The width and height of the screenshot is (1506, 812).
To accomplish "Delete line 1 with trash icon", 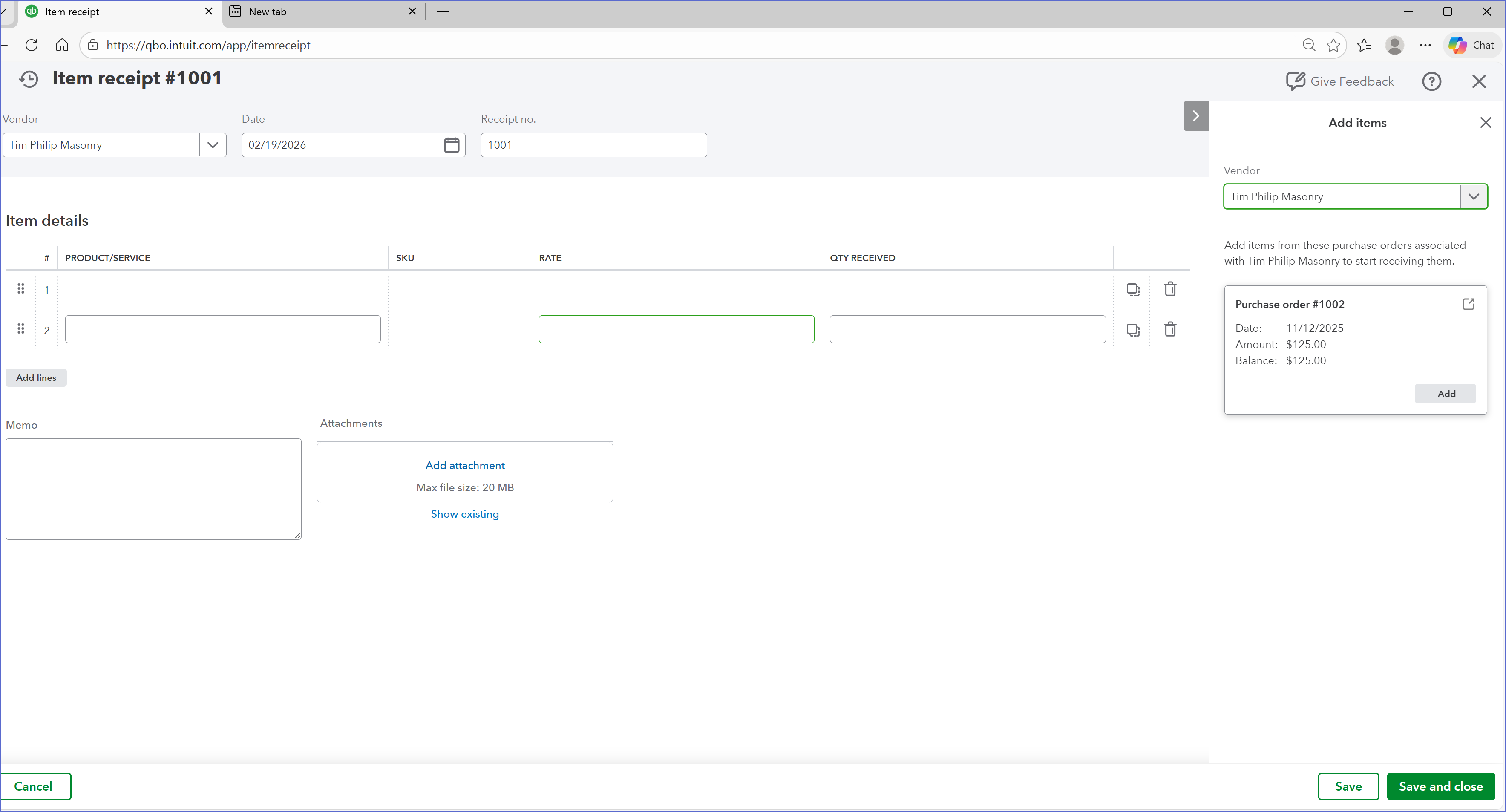I will click(x=1170, y=289).
